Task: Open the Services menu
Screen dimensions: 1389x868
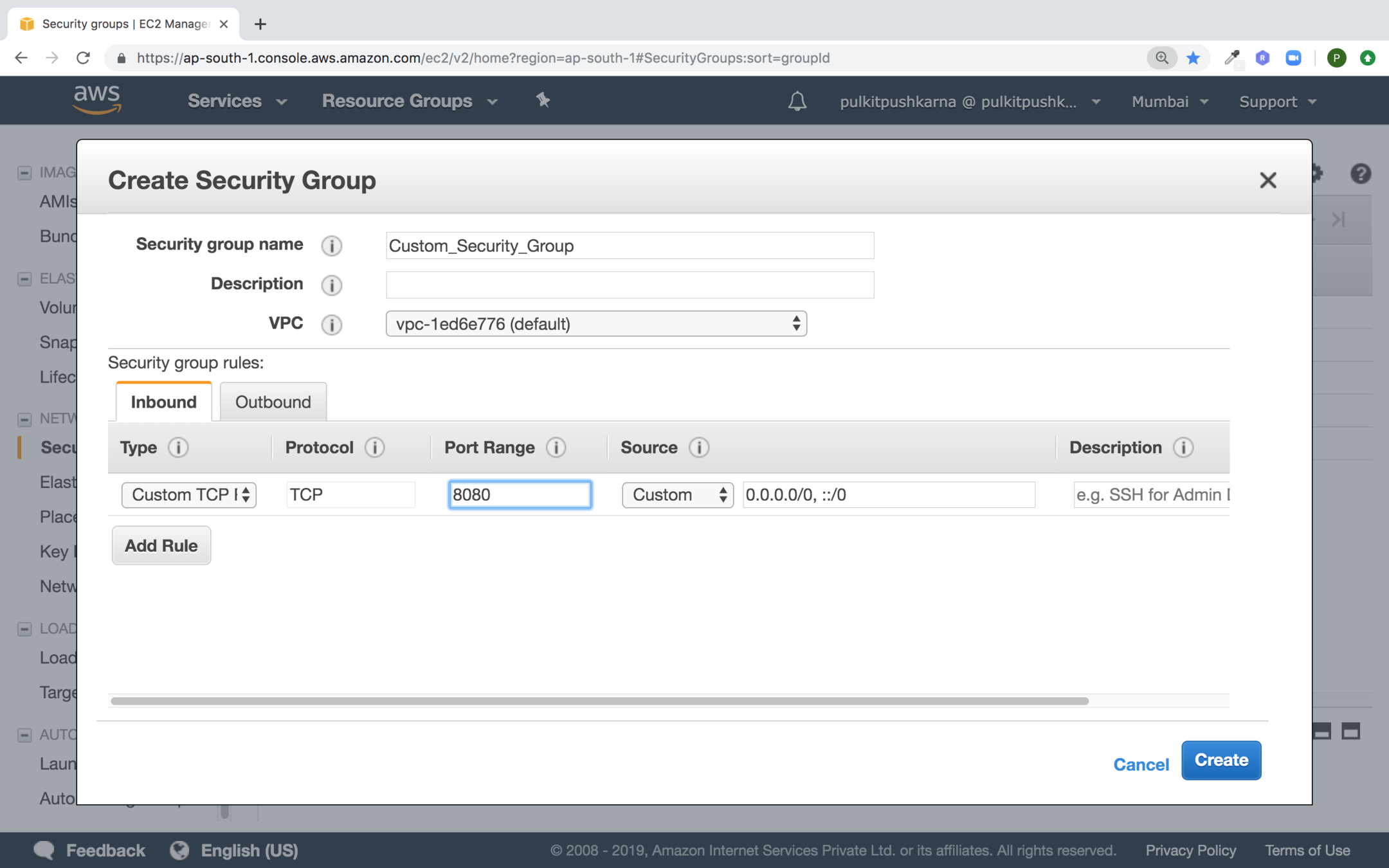Action: (236, 101)
